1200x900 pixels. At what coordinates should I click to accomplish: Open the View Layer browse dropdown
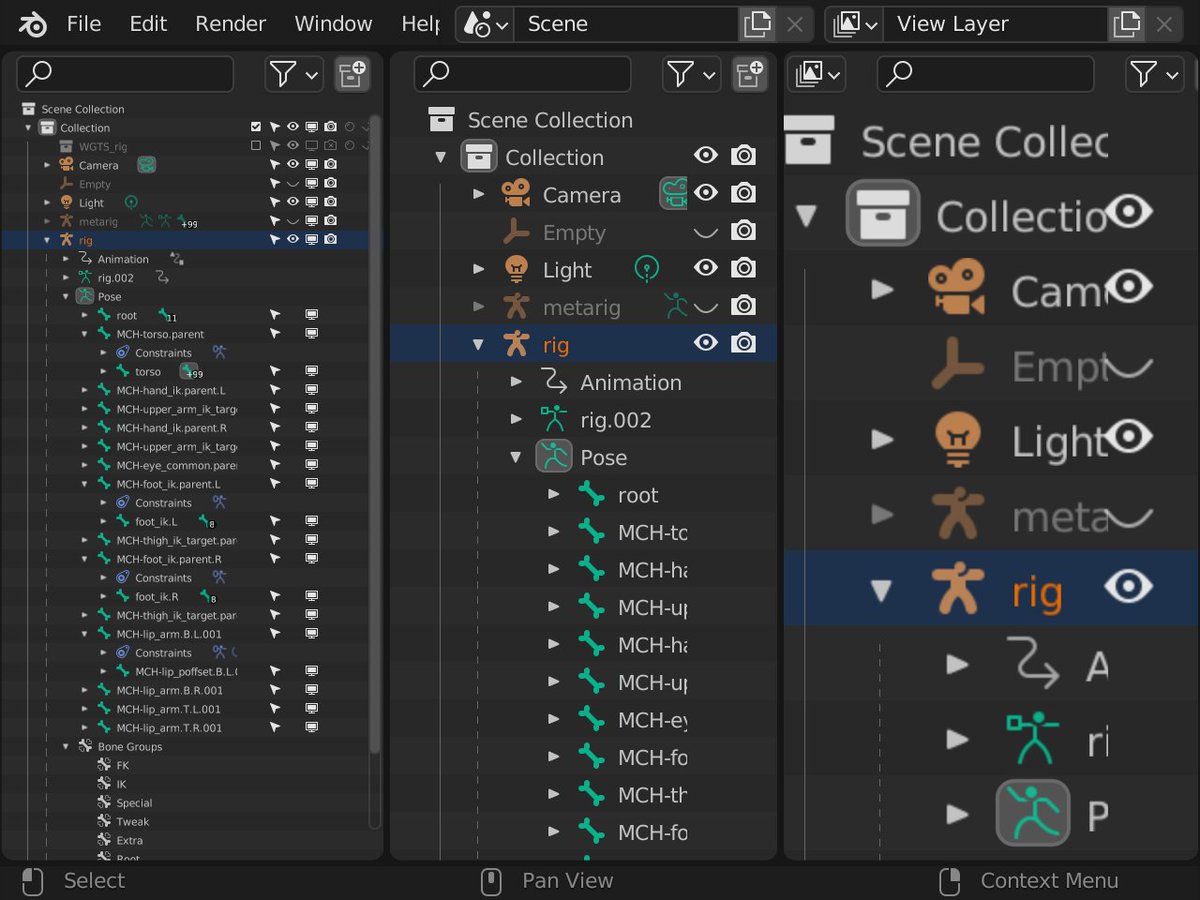[x=854, y=24]
